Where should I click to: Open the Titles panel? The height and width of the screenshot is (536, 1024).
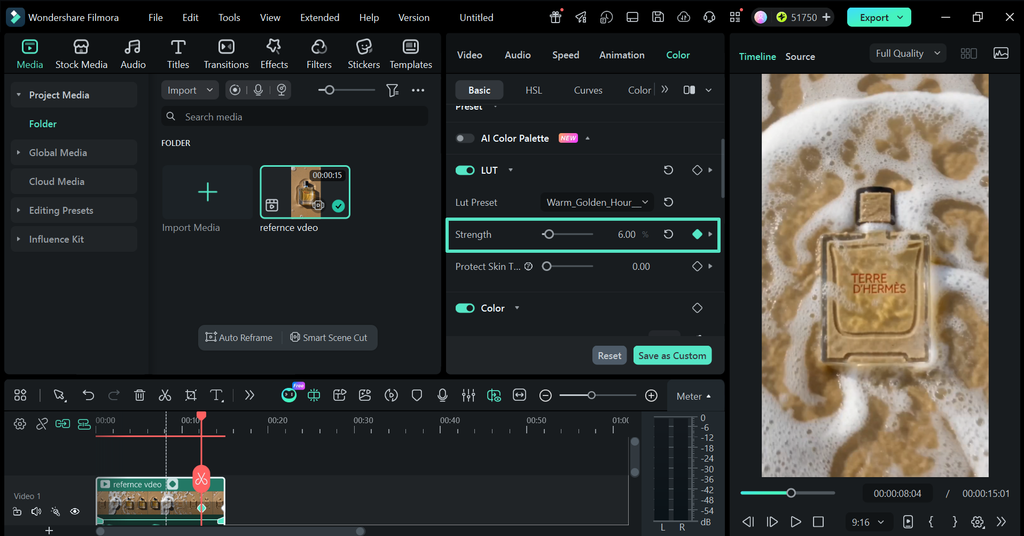click(x=178, y=54)
